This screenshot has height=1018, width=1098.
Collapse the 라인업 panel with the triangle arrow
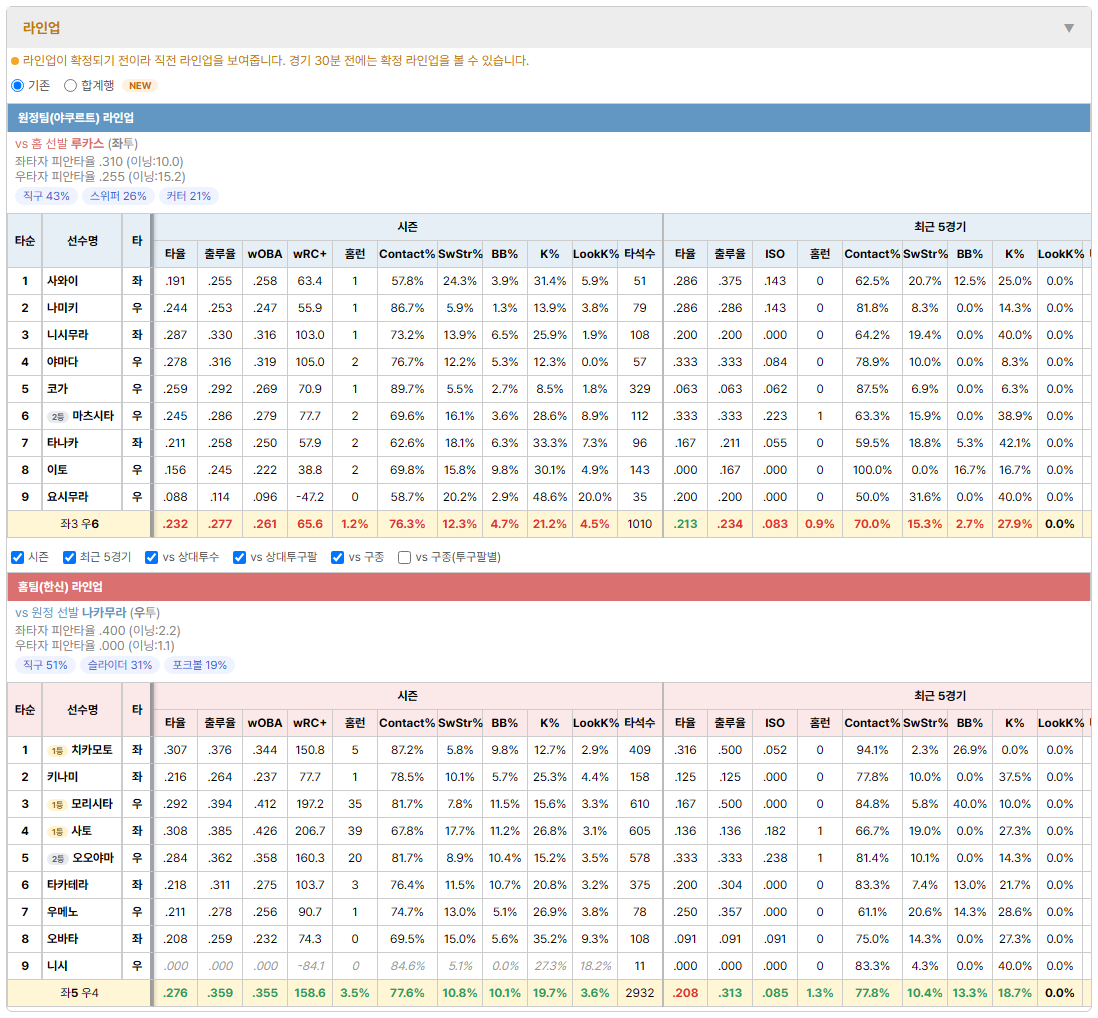[1069, 28]
